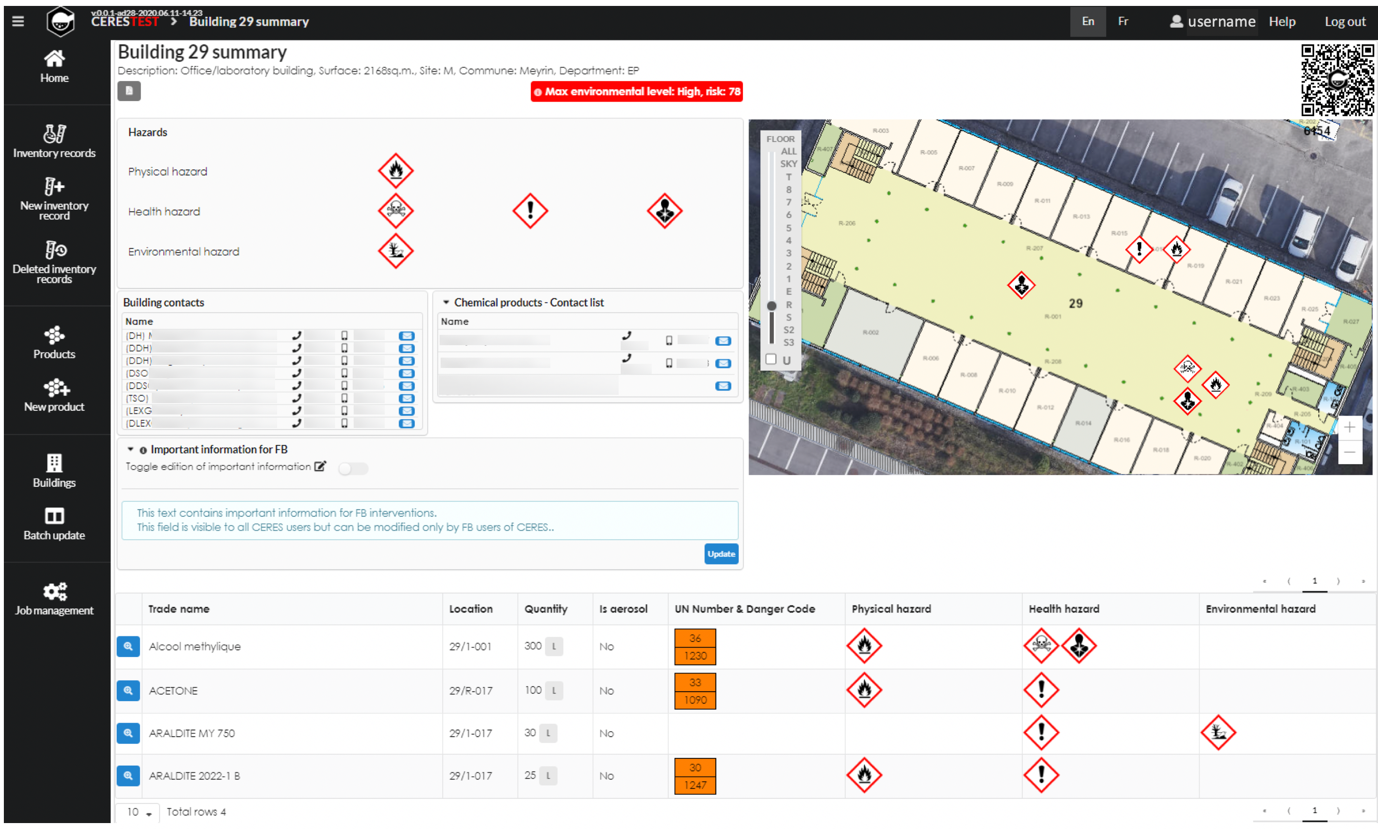The height and width of the screenshot is (829, 1378).
Task: Open the Help menu item
Action: point(1282,21)
